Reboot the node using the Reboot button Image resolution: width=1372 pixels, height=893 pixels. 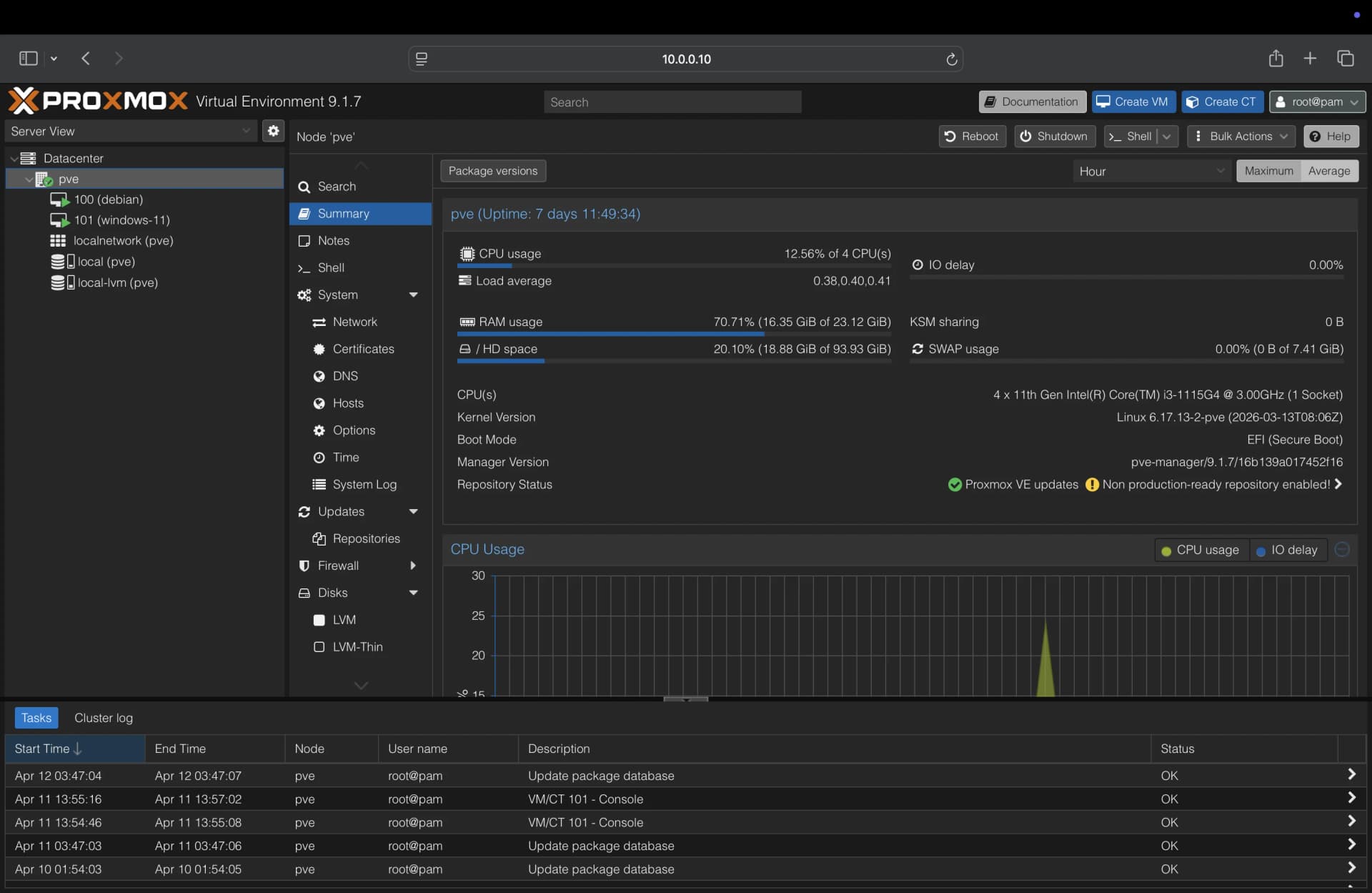click(x=972, y=136)
